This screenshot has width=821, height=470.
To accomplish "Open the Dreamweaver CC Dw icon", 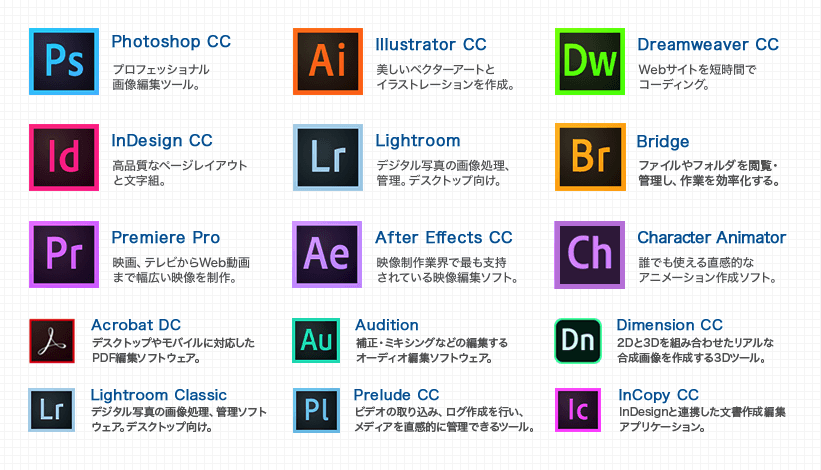I will 589,61.
